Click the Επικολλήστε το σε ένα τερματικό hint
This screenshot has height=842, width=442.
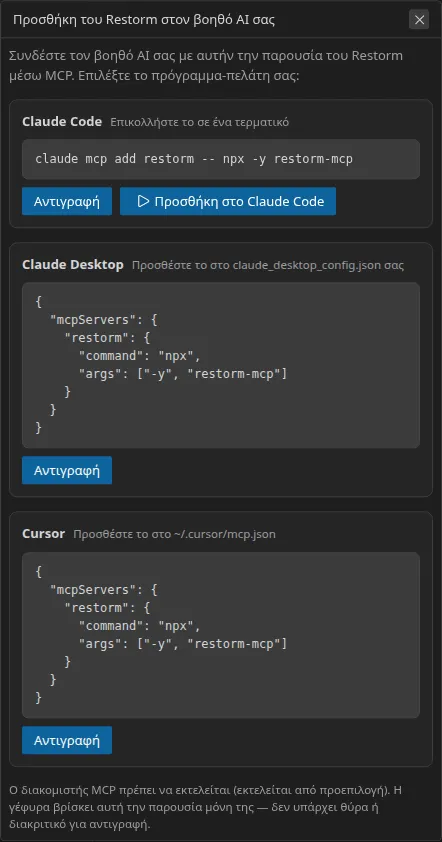click(200, 122)
